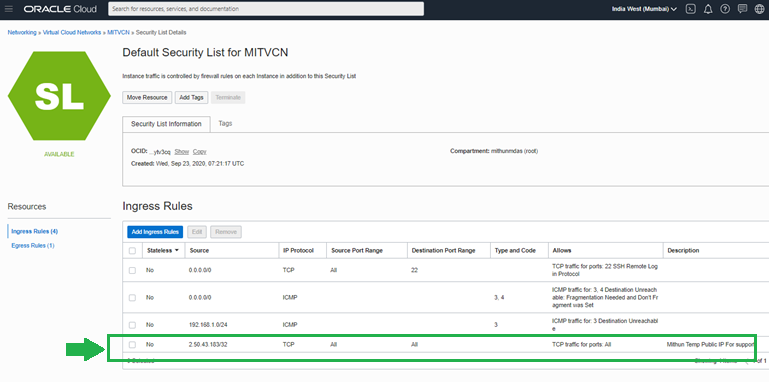
Task: Click the Add Tags button
Action: tap(191, 98)
